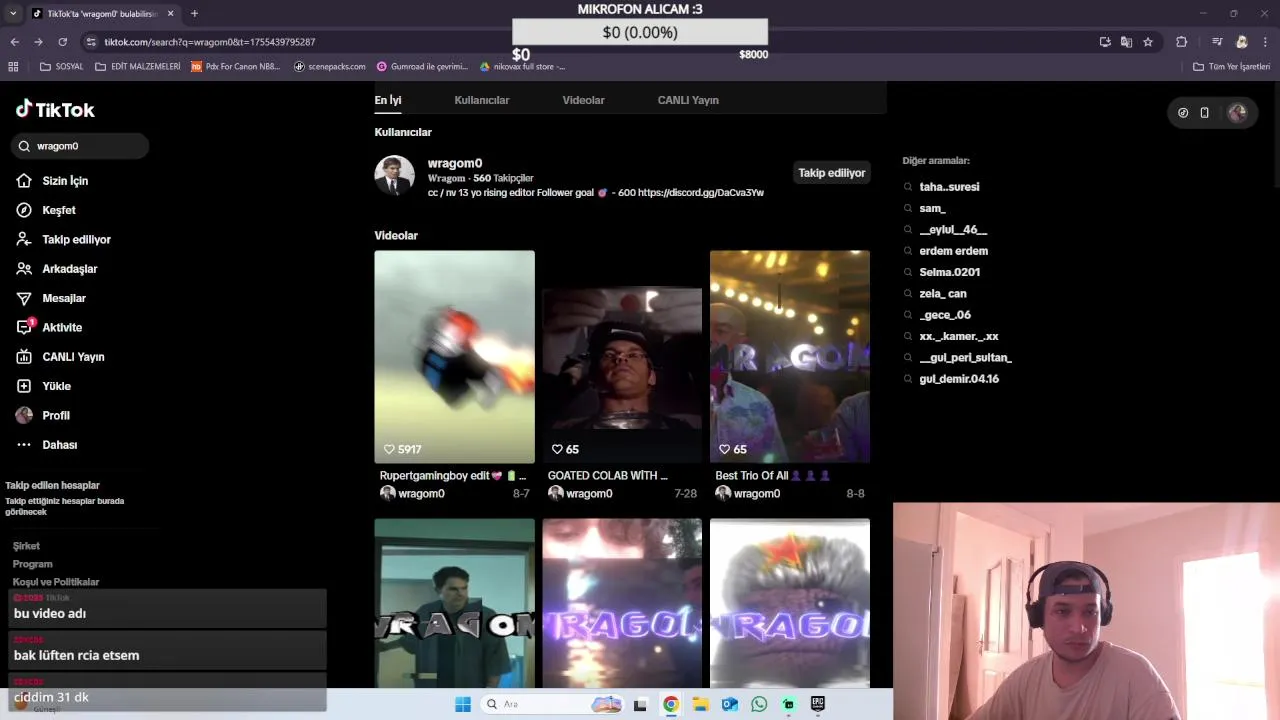Open the wragom0 user avatar
Viewport: 1280px width, 720px height.
tap(394, 175)
